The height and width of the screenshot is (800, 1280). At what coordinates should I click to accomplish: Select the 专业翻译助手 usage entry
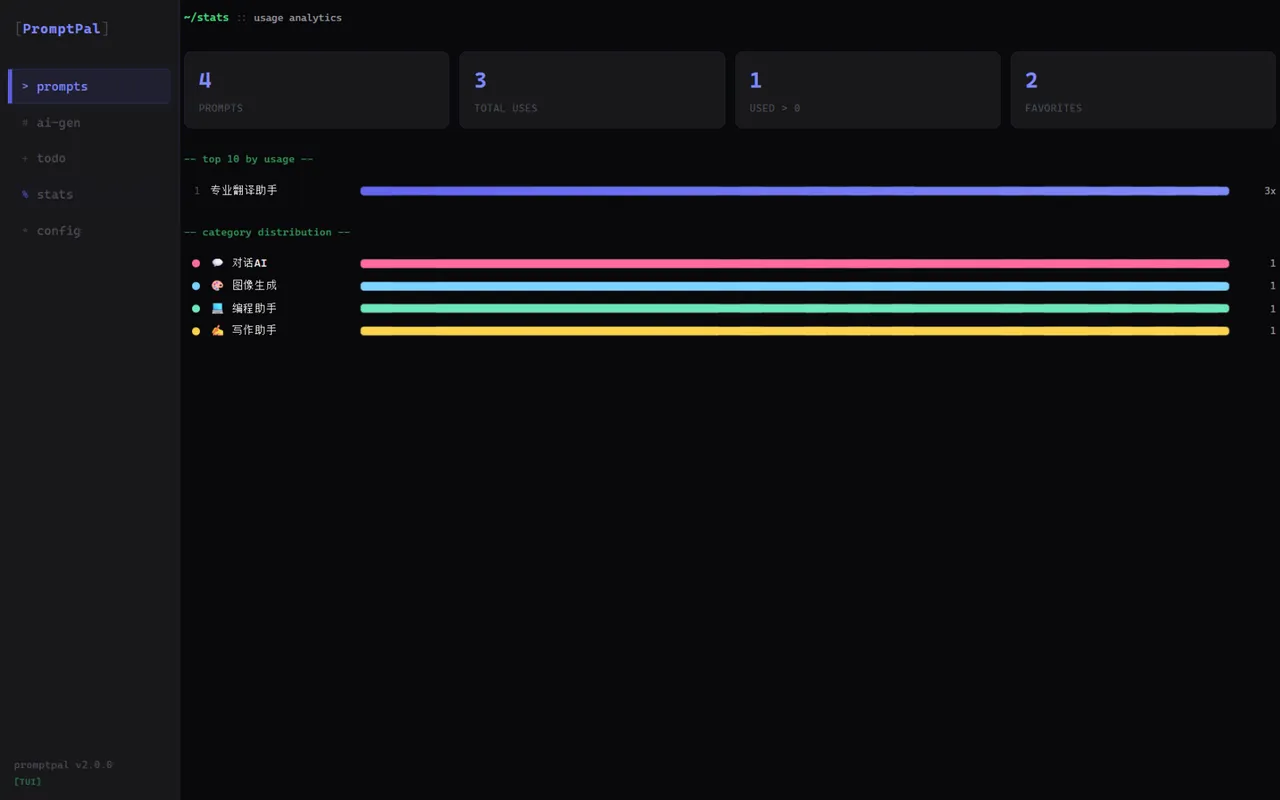click(x=730, y=190)
